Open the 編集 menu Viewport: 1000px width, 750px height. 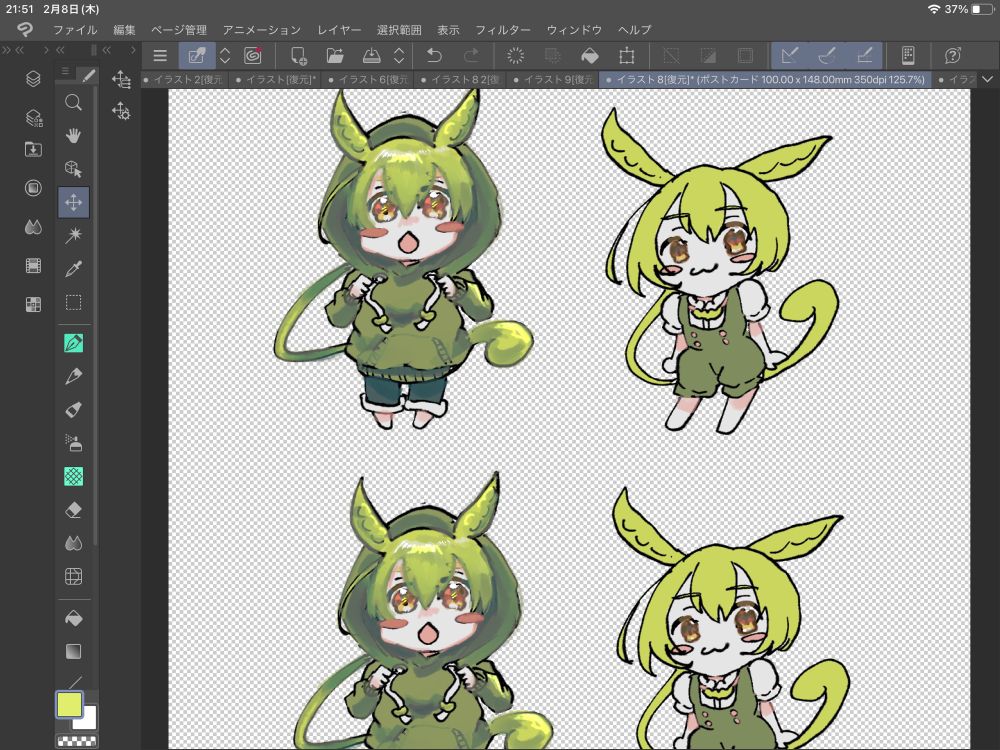(124, 30)
